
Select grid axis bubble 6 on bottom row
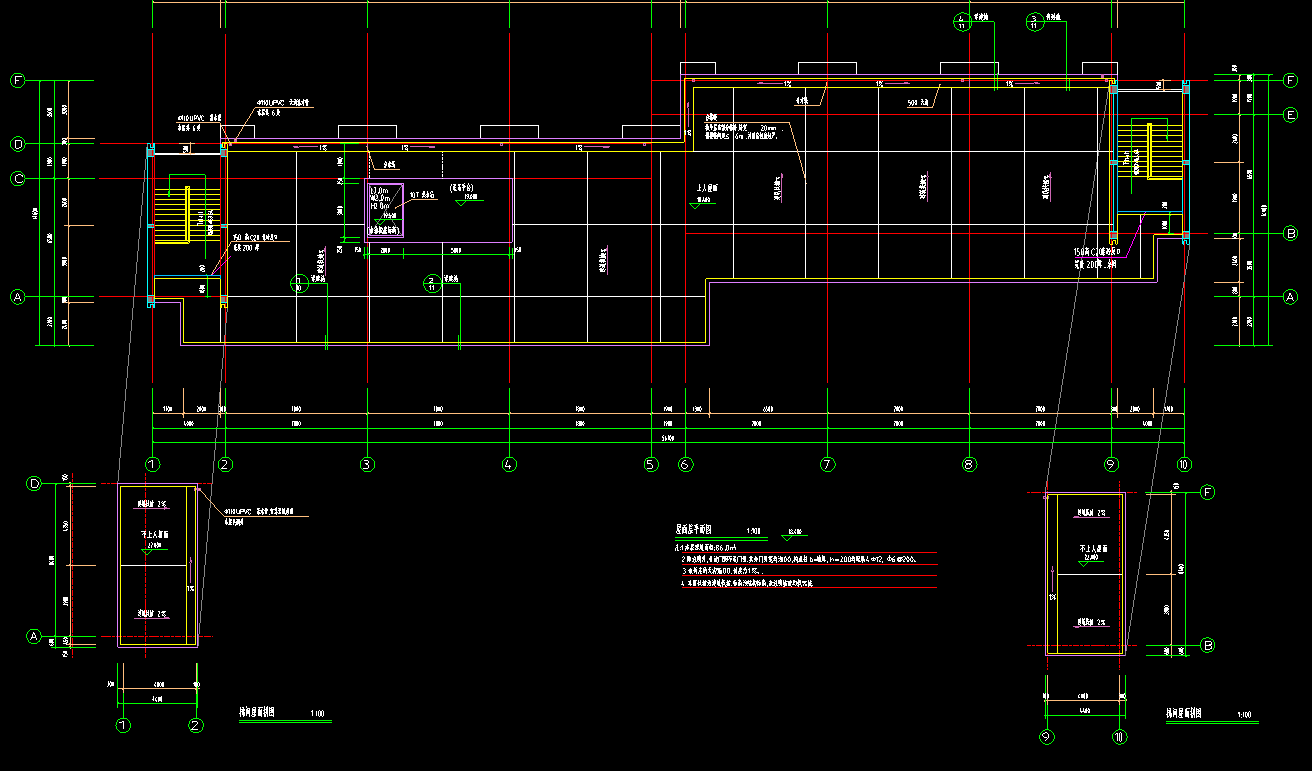(x=685, y=464)
